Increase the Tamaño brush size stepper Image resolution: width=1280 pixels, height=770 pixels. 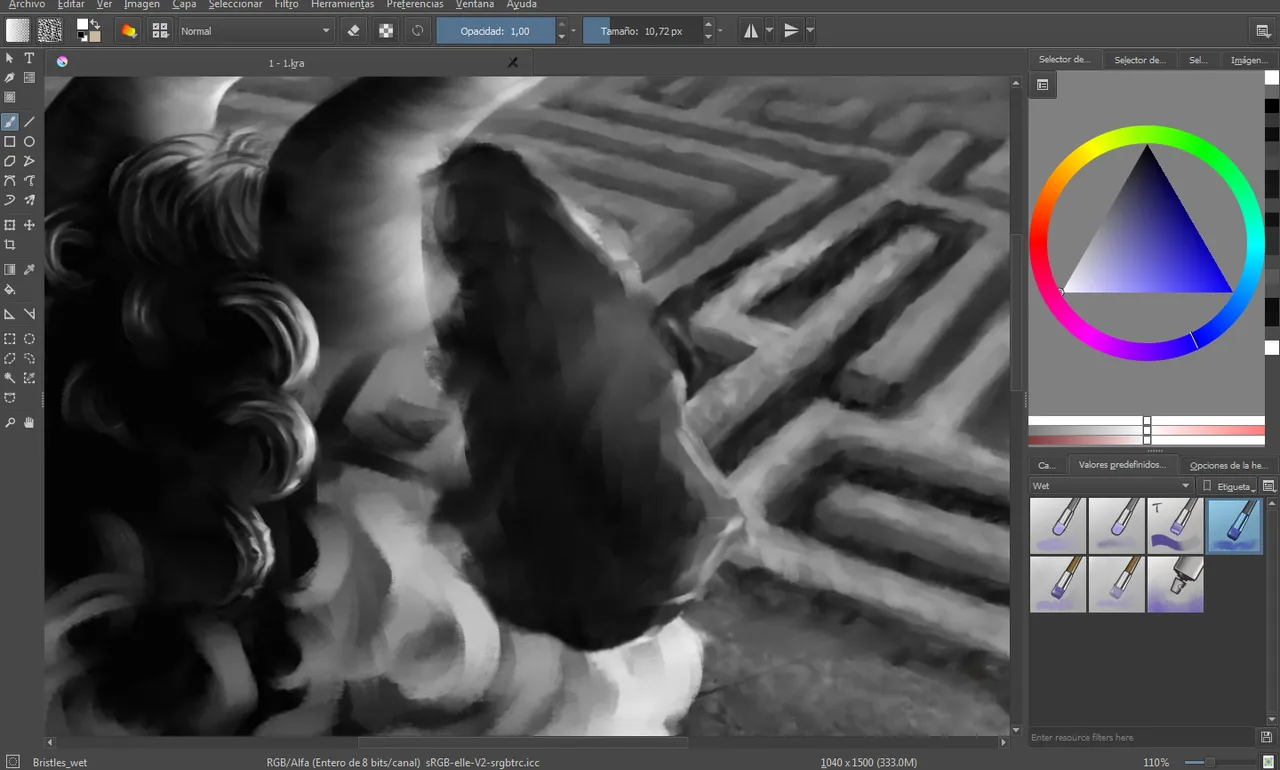pyautogui.click(x=708, y=25)
